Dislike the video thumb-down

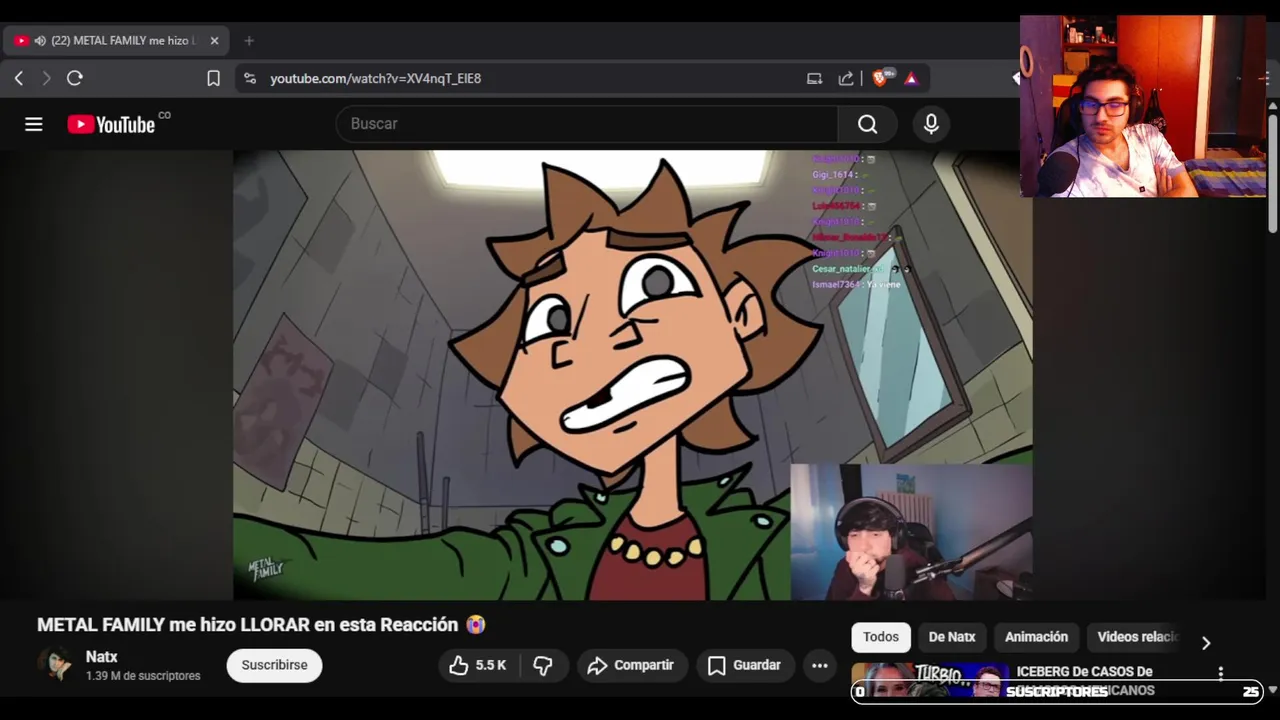point(543,665)
